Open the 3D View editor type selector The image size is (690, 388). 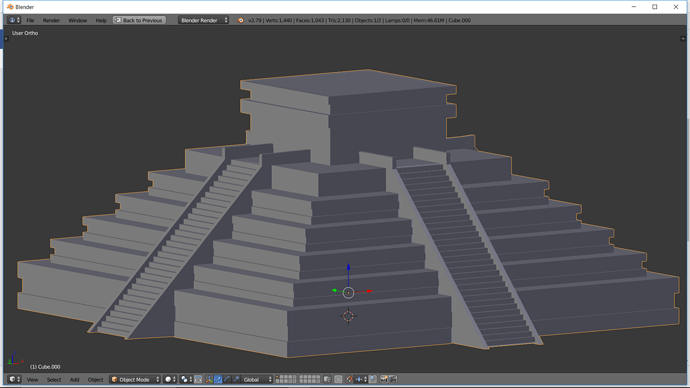coord(14,379)
